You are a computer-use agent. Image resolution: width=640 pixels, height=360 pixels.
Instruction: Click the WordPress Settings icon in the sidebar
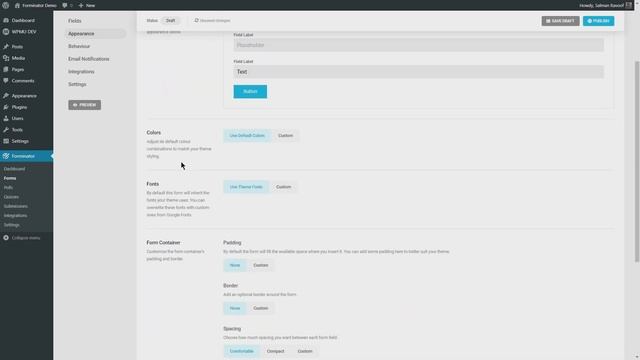coord(6,141)
